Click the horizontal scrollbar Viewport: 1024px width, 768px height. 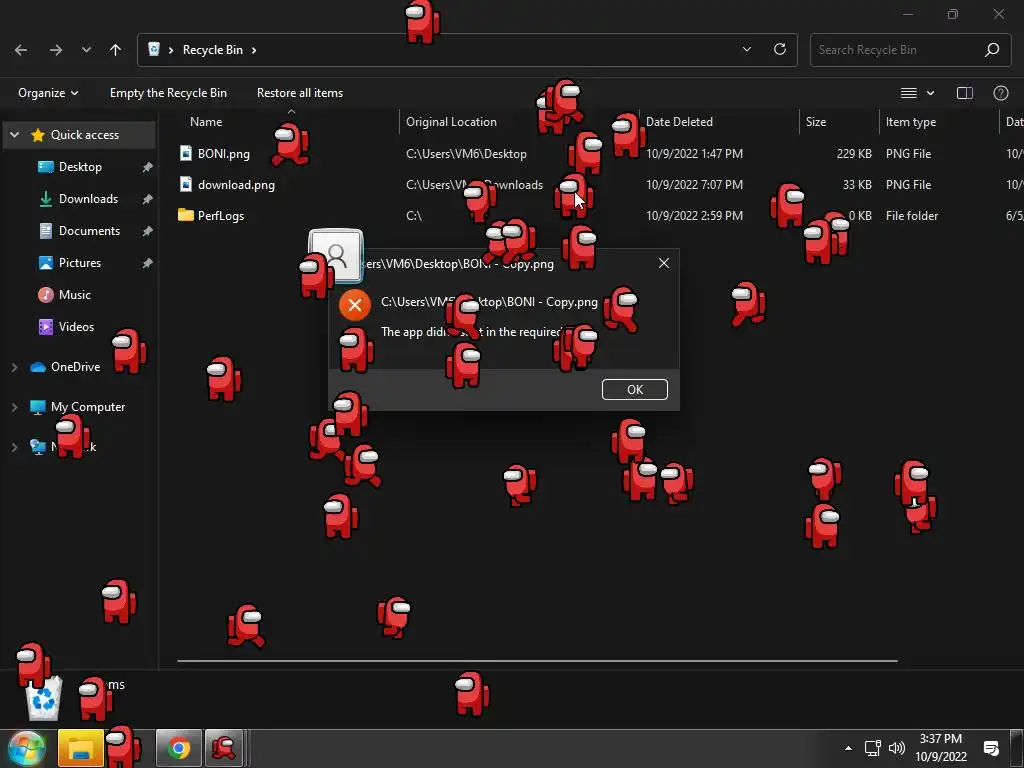click(x=537, y=661)
